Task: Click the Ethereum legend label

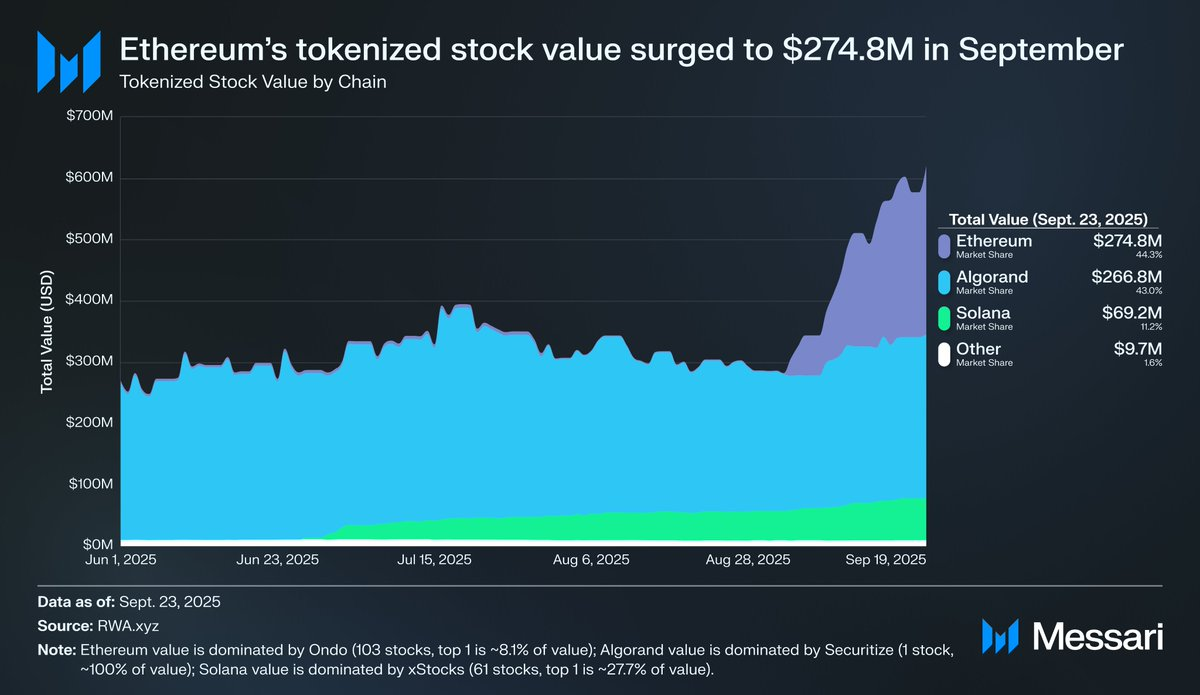Action: click(x=994, y=241)
